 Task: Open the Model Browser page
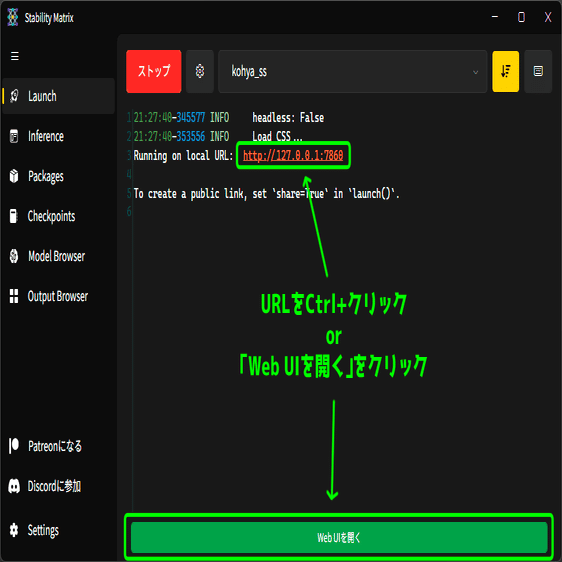click(58, 256)
